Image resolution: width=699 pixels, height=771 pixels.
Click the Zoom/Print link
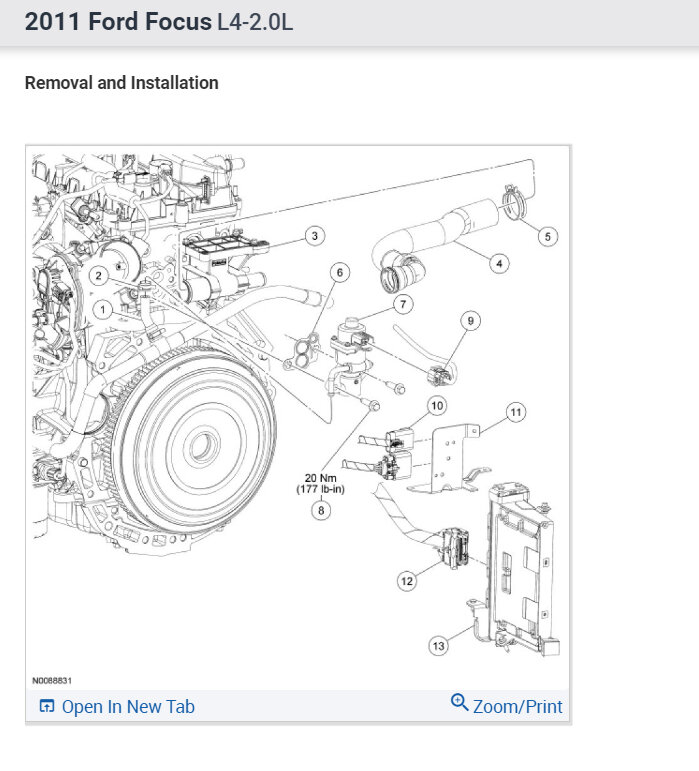point(507,706)
